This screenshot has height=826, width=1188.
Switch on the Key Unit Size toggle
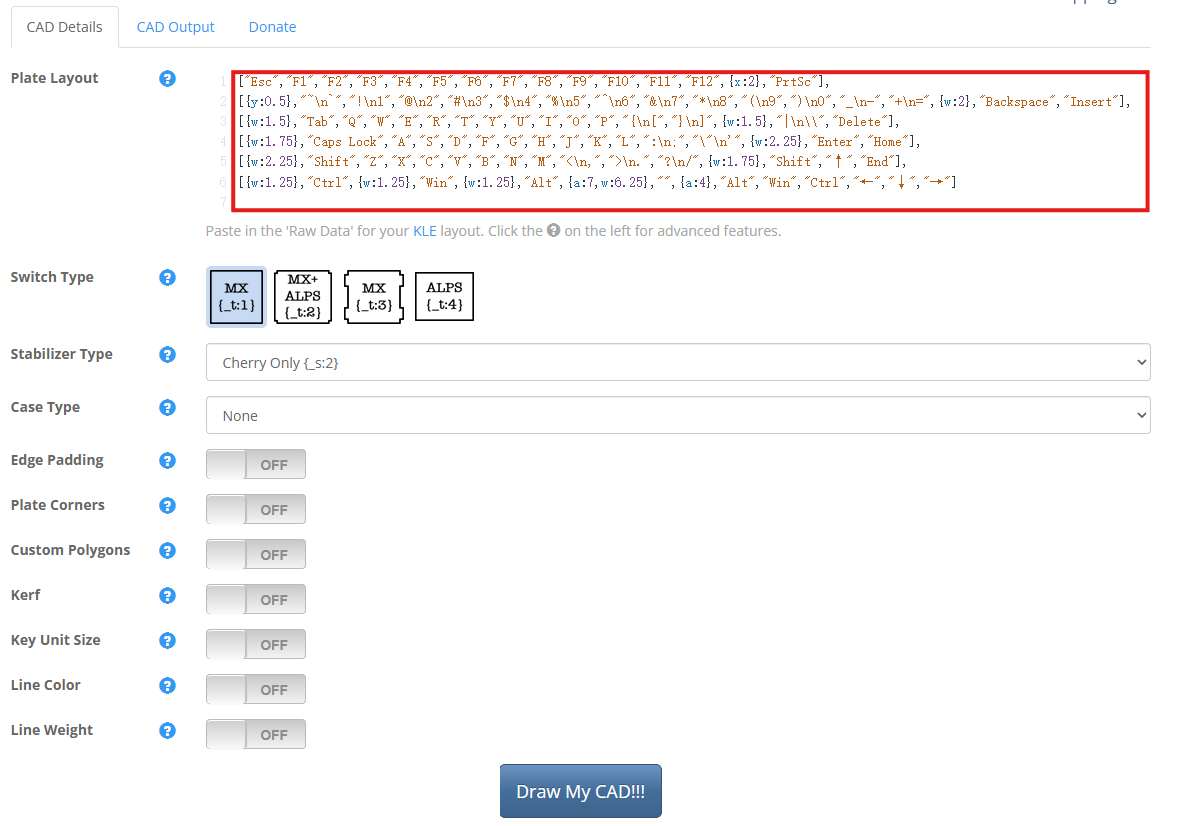255,644
